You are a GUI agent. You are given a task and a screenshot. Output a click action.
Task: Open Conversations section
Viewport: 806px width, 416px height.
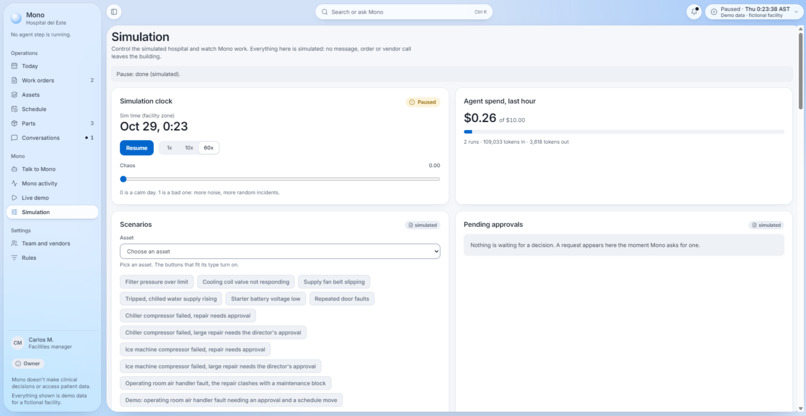[x=52, y=138]
